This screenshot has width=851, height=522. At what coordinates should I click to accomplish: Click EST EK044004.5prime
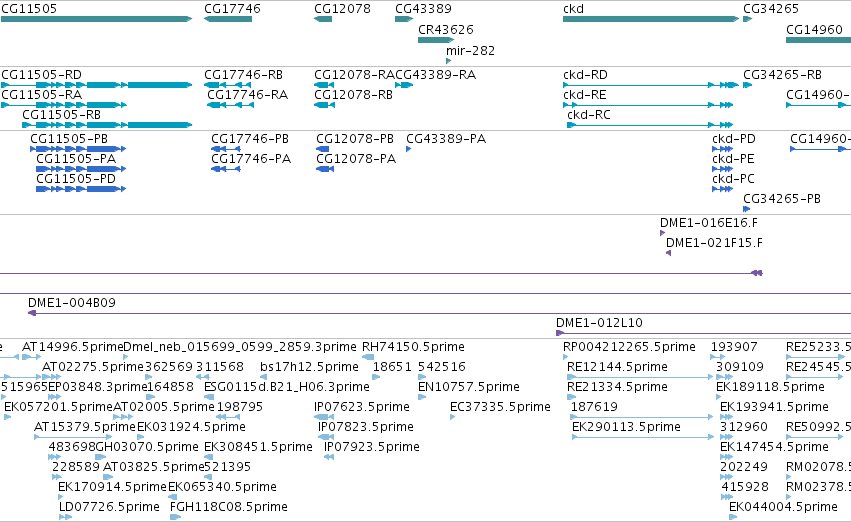(x=733, y=517)
